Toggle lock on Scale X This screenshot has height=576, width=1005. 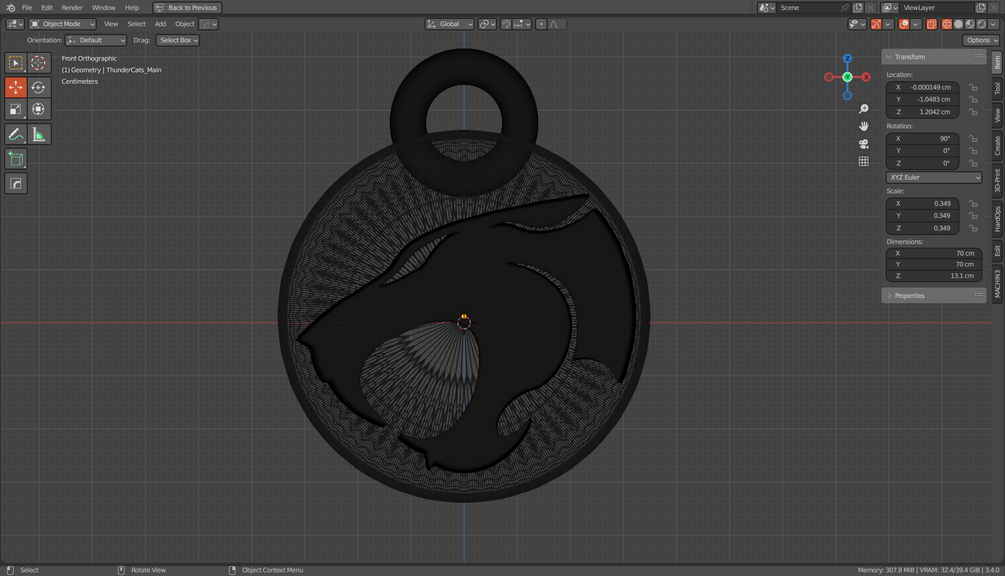click(973, 203)
